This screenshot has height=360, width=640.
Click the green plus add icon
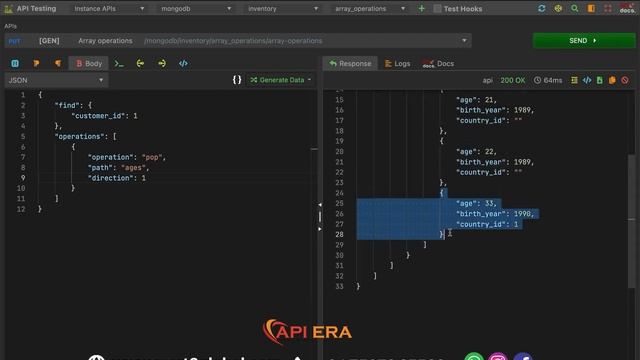pos(421,9)
